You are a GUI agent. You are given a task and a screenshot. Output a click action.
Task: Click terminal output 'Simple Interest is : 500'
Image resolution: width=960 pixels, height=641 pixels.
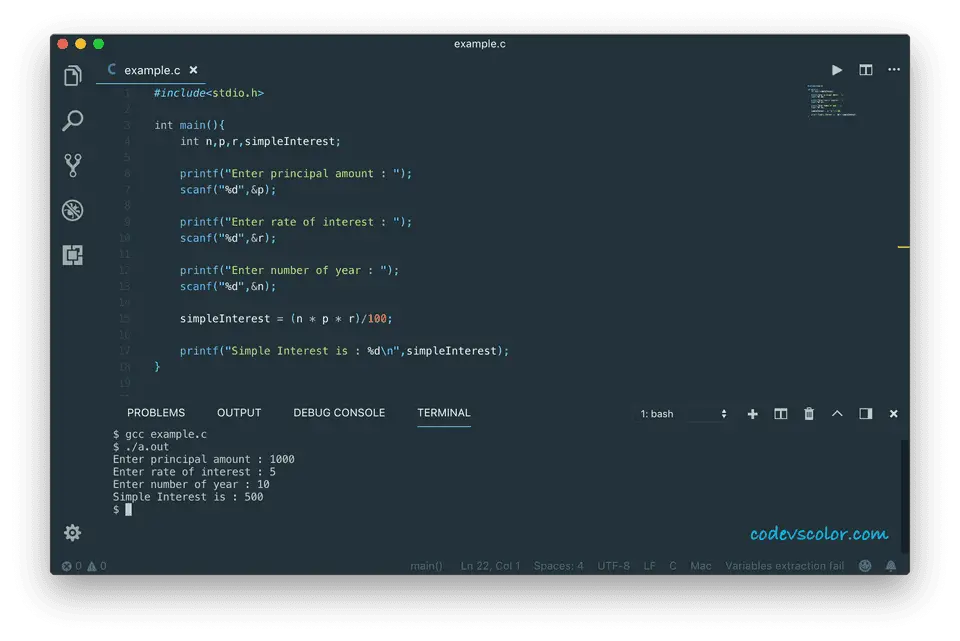[188, 497]
